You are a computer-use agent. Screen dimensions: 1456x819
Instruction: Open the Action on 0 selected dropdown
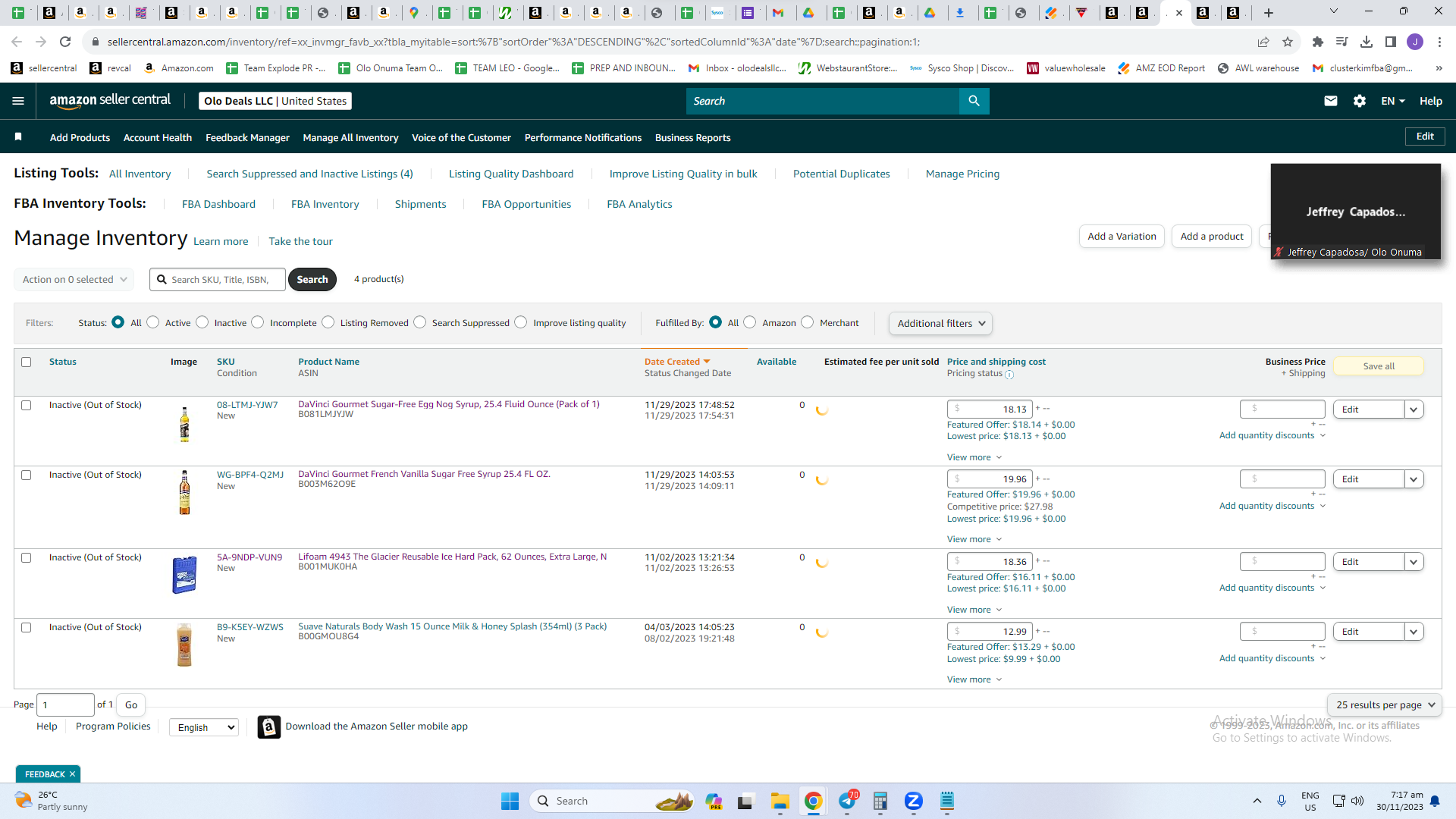coord(74,279)
